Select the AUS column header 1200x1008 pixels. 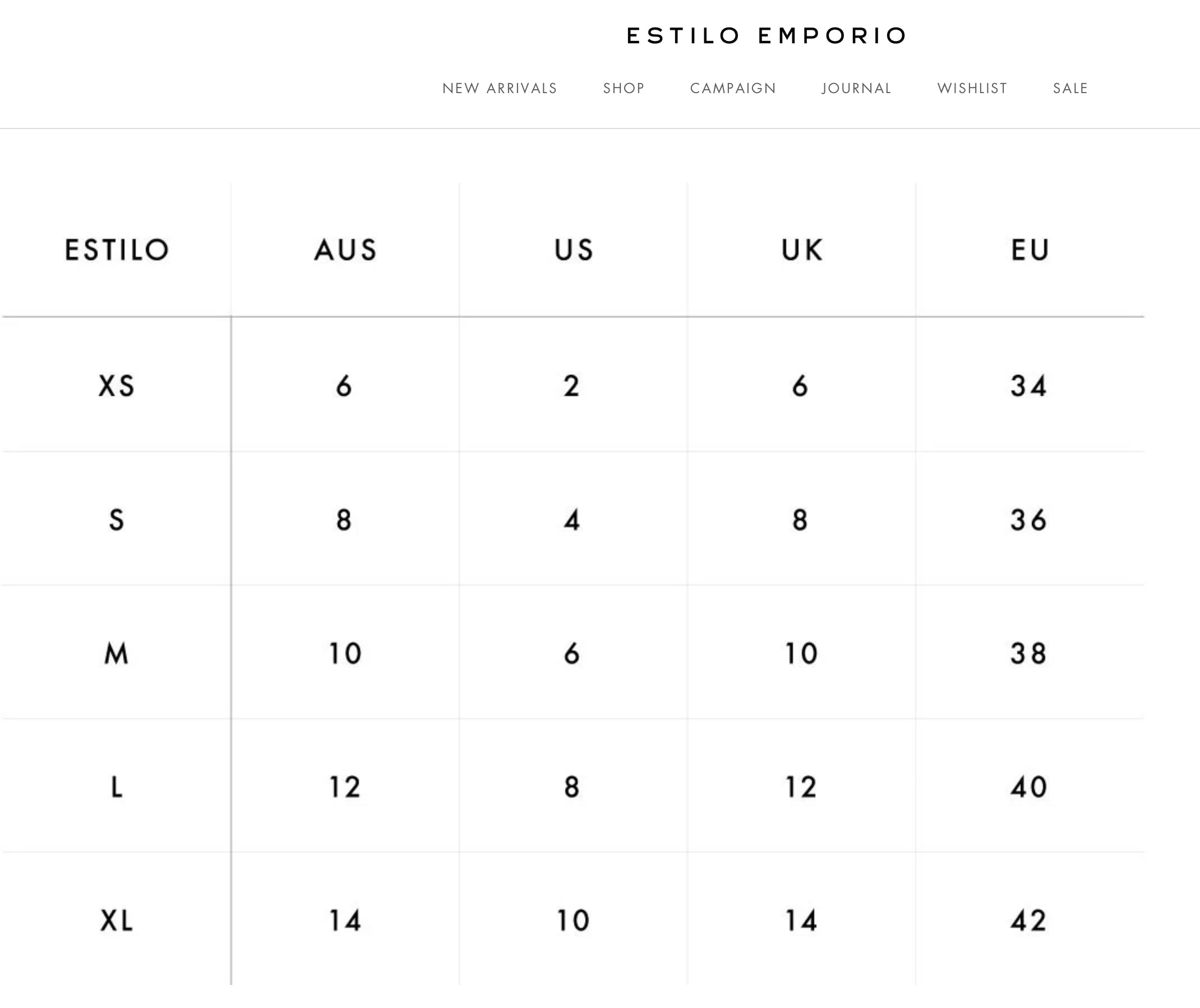[x=345, y=250]
